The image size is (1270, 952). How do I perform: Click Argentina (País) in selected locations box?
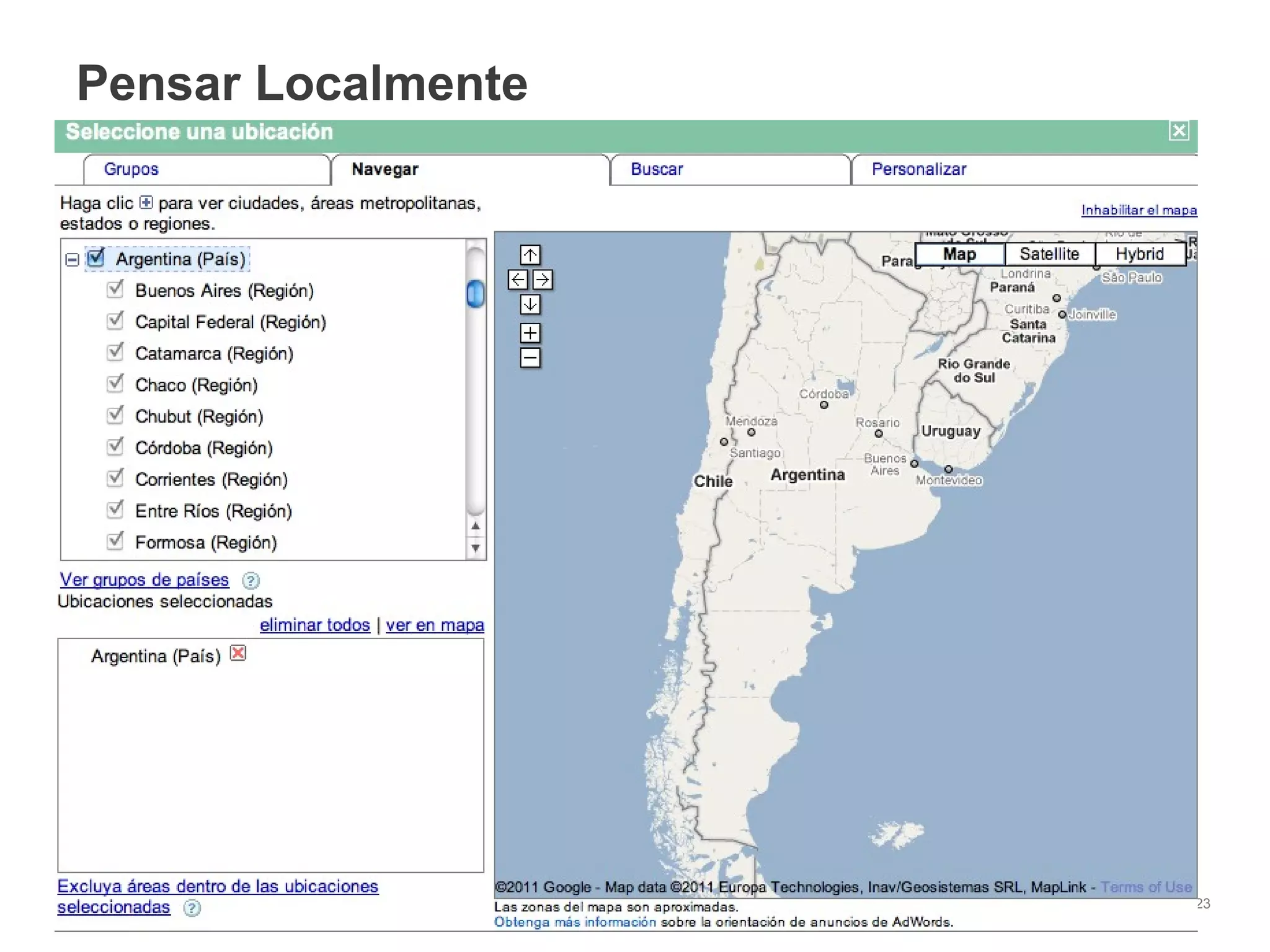point(156,656)
